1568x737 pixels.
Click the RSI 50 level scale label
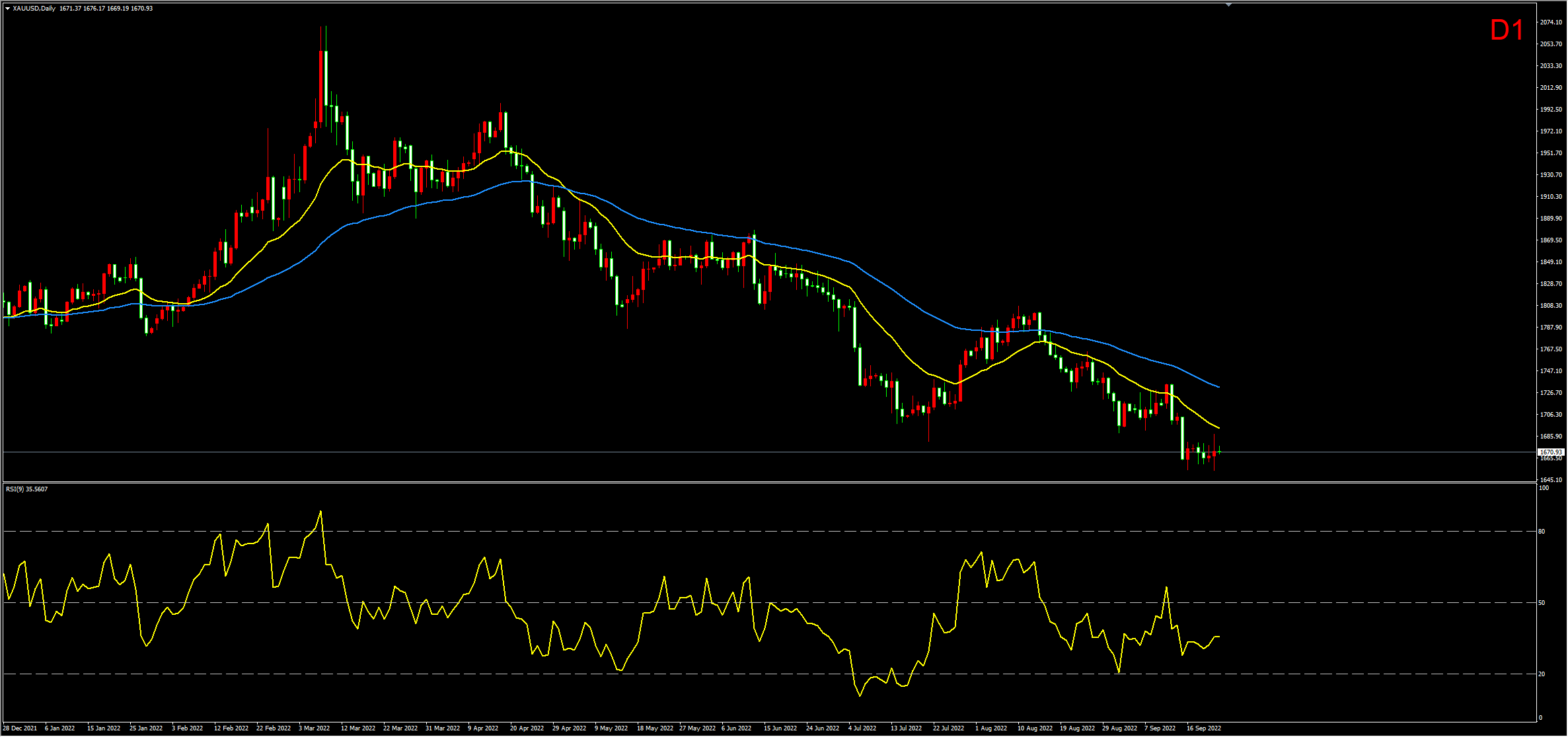point(1542,603)
